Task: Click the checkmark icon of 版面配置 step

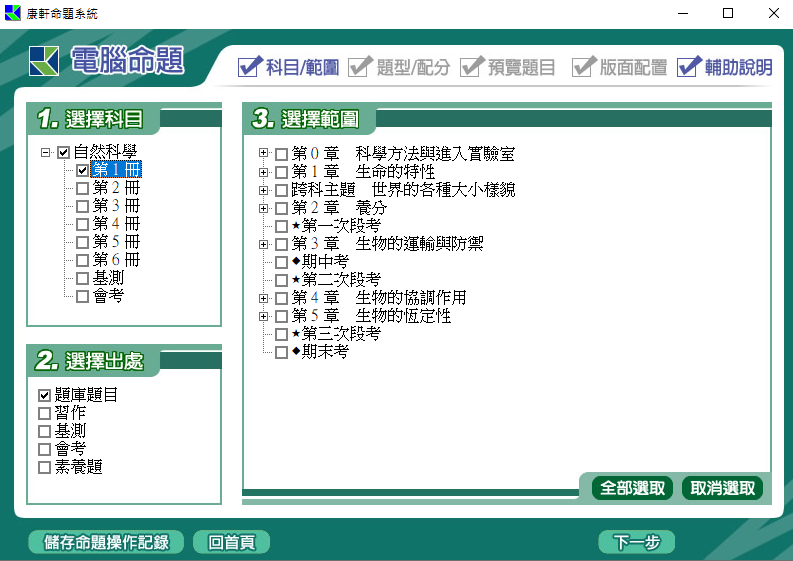Action: (584, 67)
